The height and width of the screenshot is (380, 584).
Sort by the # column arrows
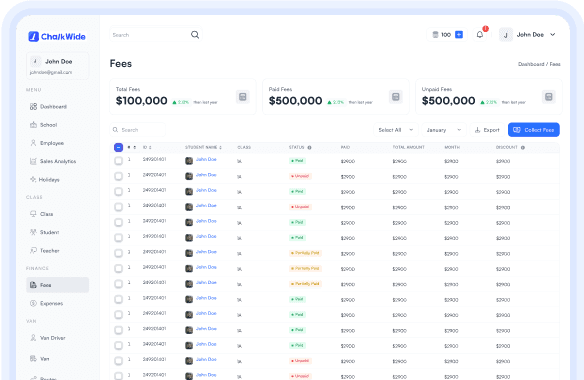click(x=134, y=148)
